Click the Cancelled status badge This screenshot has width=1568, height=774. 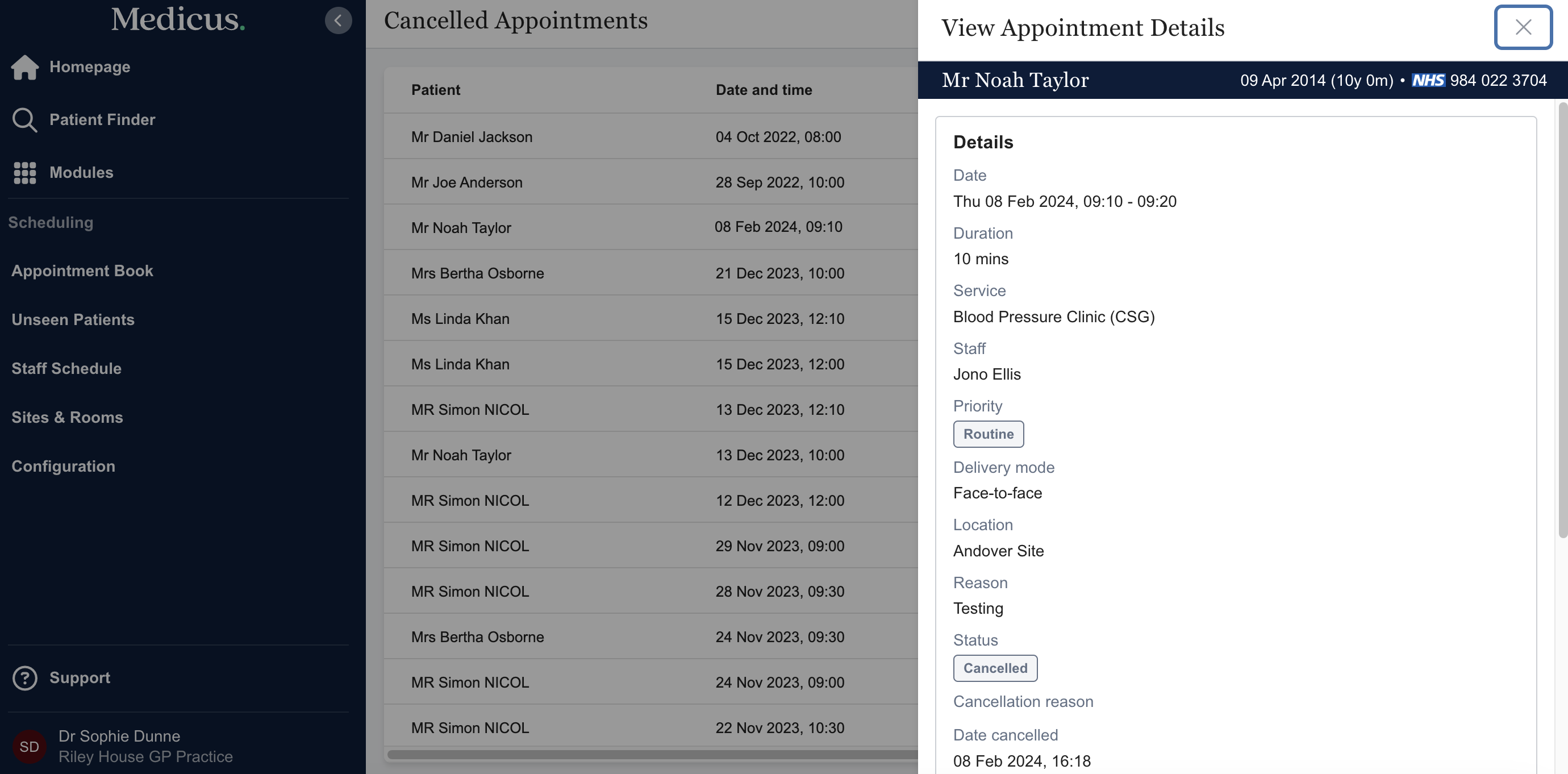coord(995,668)
